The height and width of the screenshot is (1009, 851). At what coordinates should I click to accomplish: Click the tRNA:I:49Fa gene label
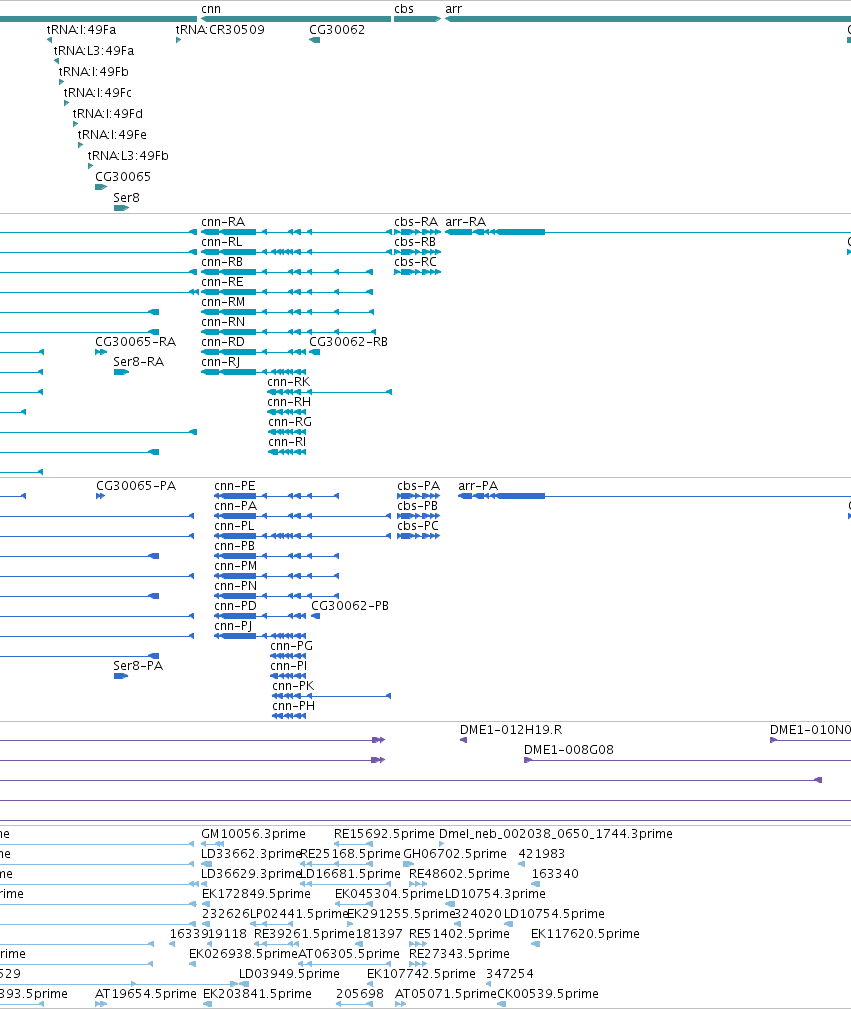coord(81,30)
